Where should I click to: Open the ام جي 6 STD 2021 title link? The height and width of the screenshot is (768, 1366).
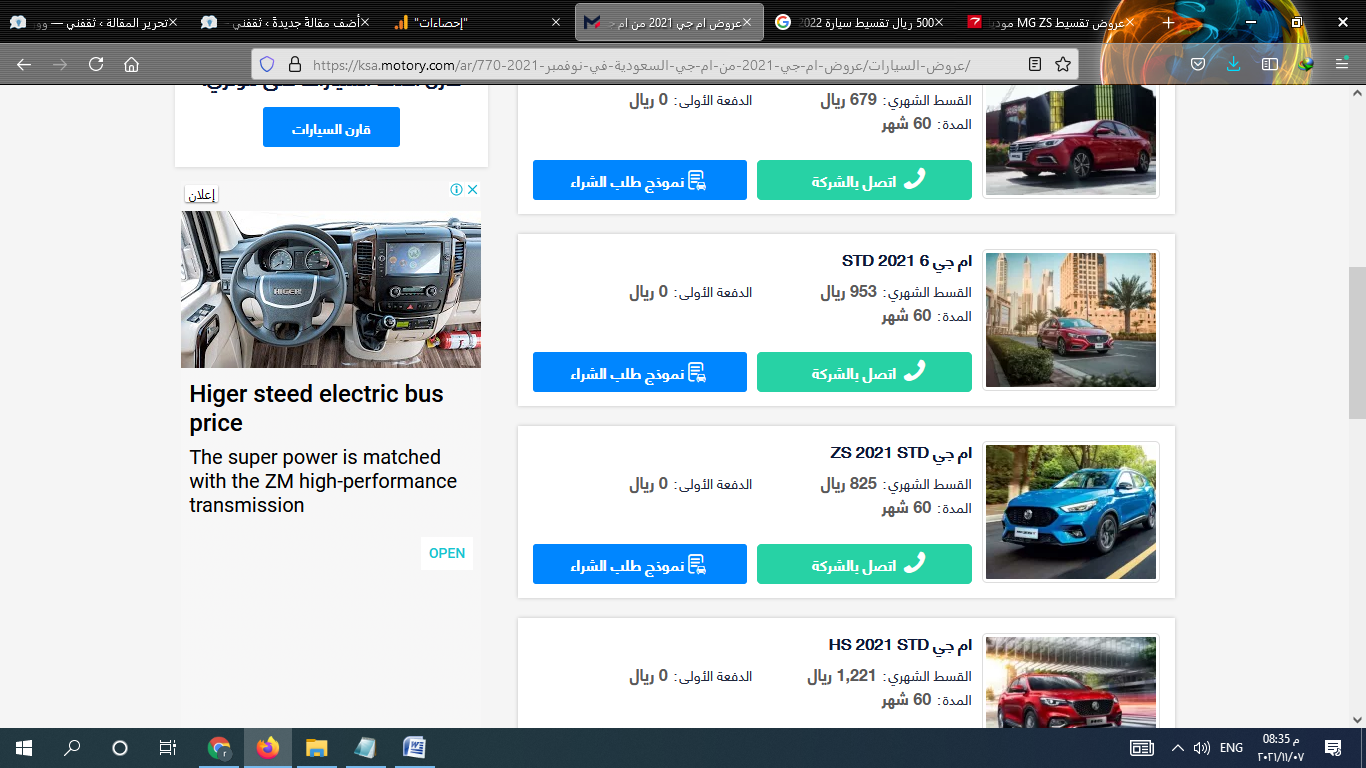907,261
